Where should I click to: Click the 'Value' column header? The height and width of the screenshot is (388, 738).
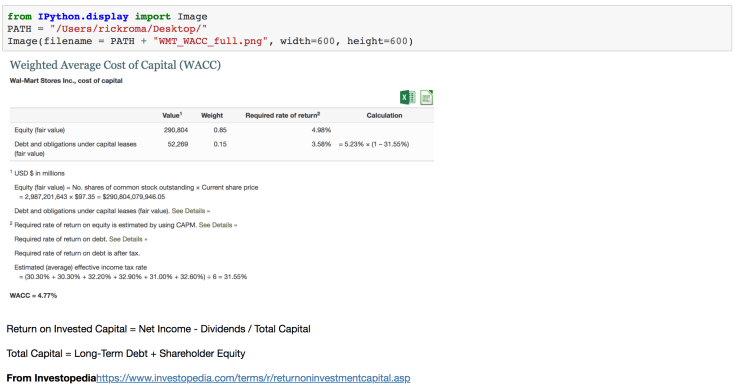tap(172, 115)
